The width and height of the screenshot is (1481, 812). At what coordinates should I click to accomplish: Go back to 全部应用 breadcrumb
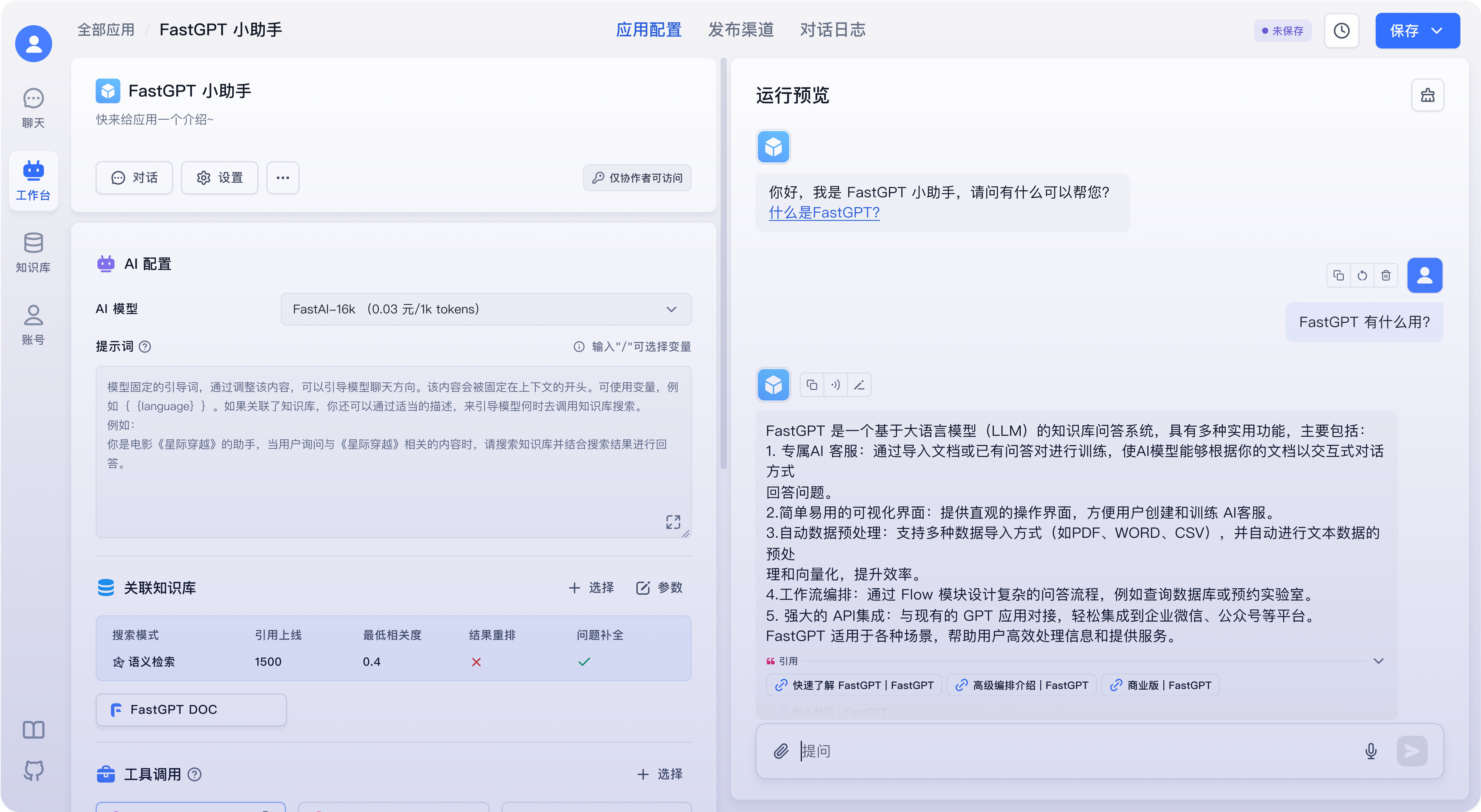106,30
